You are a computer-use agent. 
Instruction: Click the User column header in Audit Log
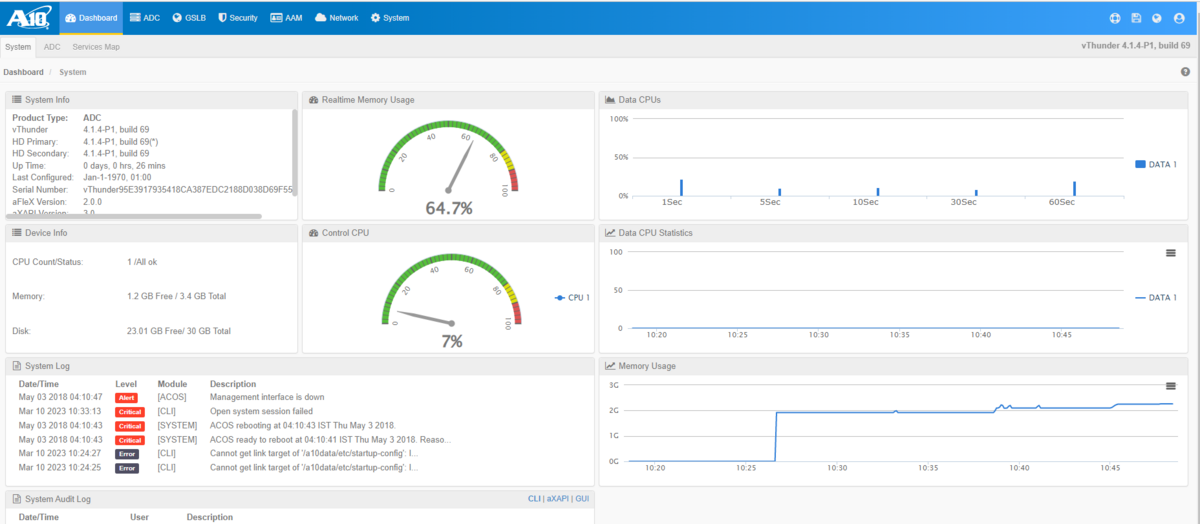tap(139, 517)
